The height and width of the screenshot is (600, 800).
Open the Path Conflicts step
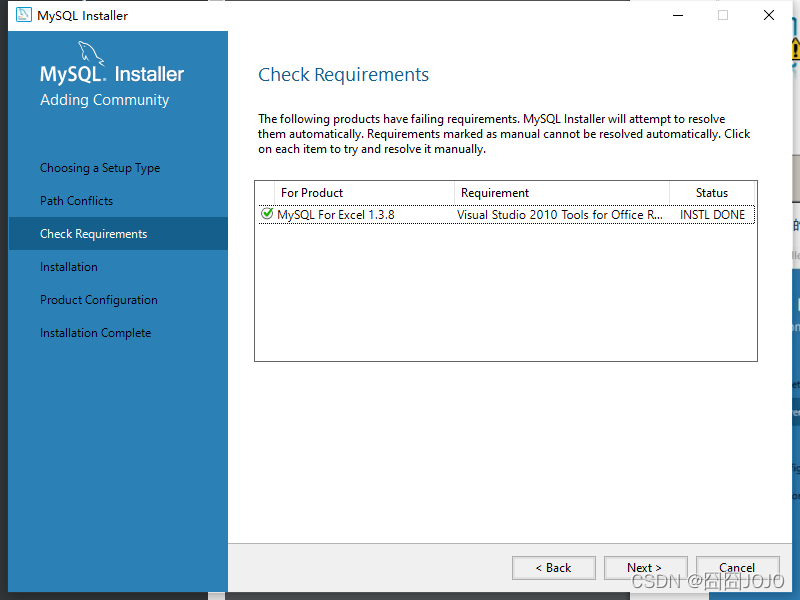coord(77,201)
